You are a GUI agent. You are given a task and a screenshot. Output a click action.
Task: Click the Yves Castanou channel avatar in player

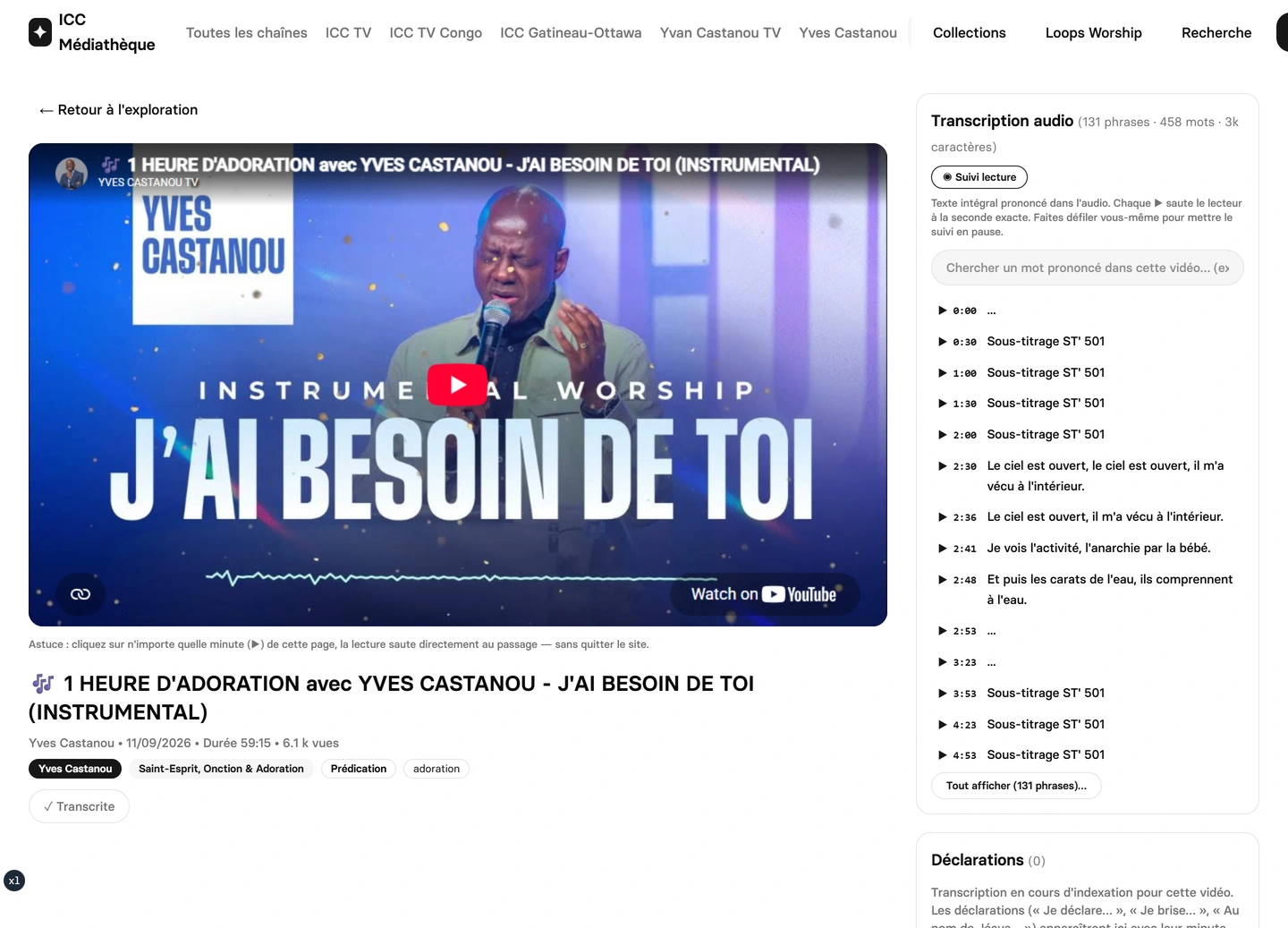(x=72, y=173)
